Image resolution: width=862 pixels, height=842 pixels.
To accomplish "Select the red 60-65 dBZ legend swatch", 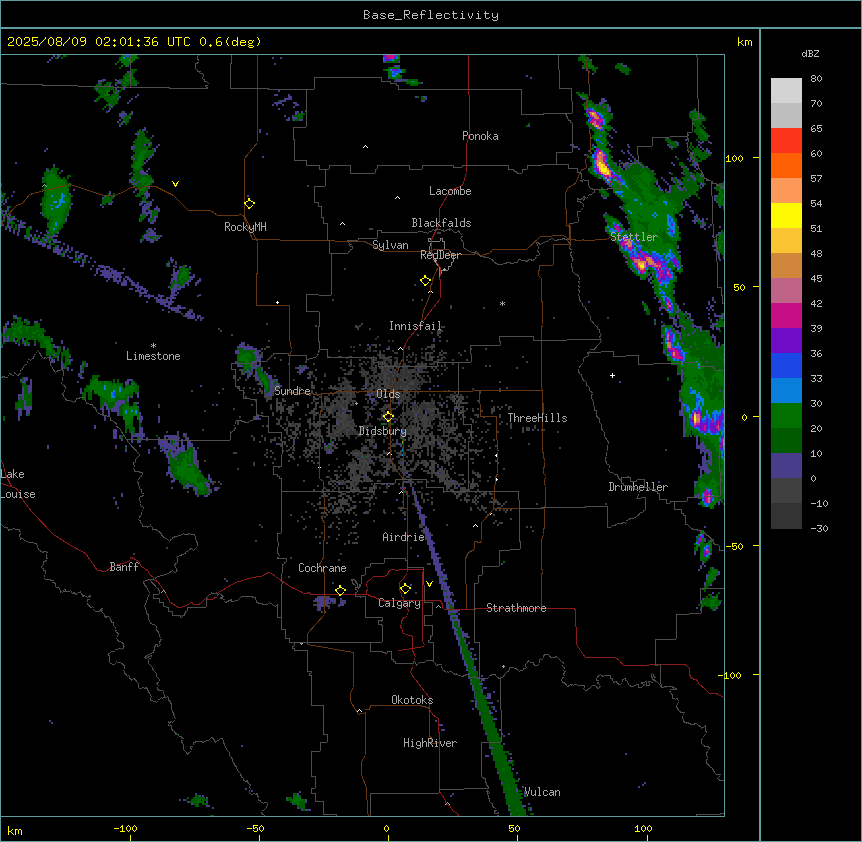I will coord(786,141).
